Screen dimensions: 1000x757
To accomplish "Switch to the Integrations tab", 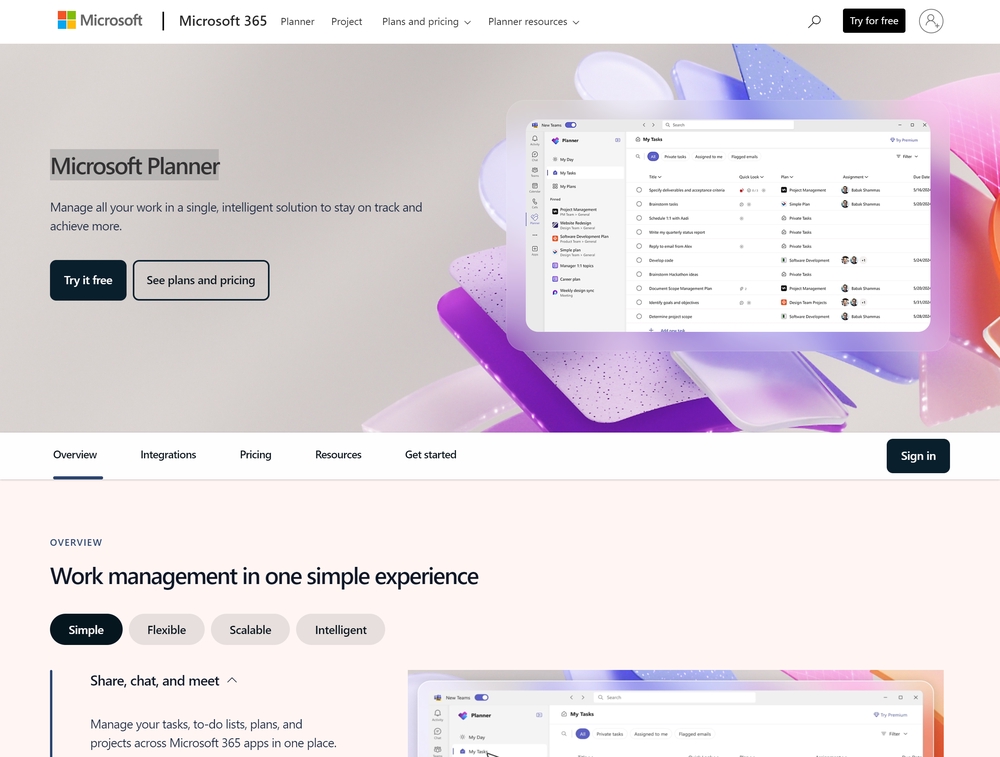I will [x=168, y=455].
